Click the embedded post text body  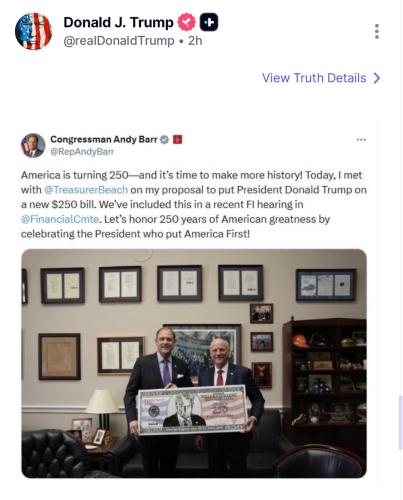[x=194, y=204]
